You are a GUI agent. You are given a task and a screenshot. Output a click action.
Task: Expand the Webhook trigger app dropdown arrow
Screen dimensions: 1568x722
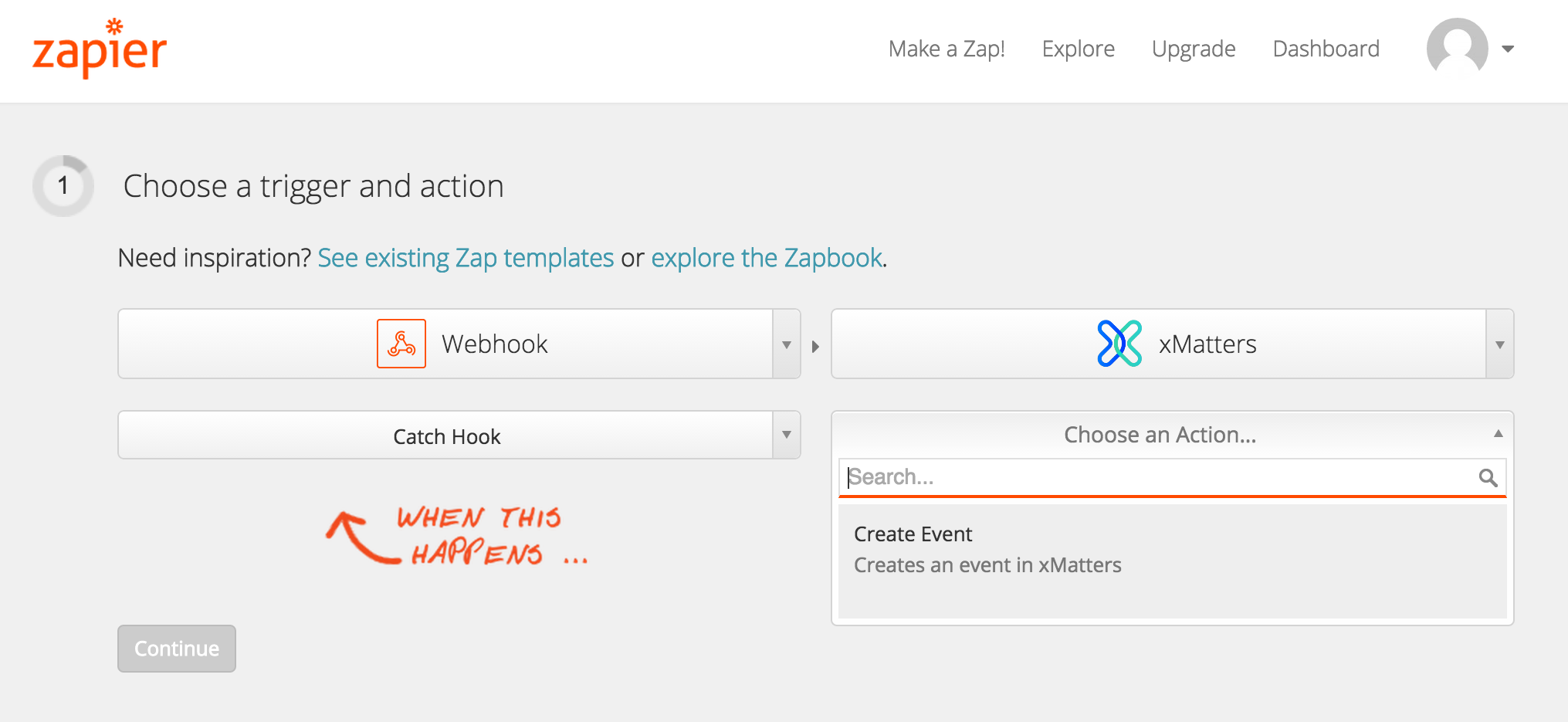click(x=787, y=344)
